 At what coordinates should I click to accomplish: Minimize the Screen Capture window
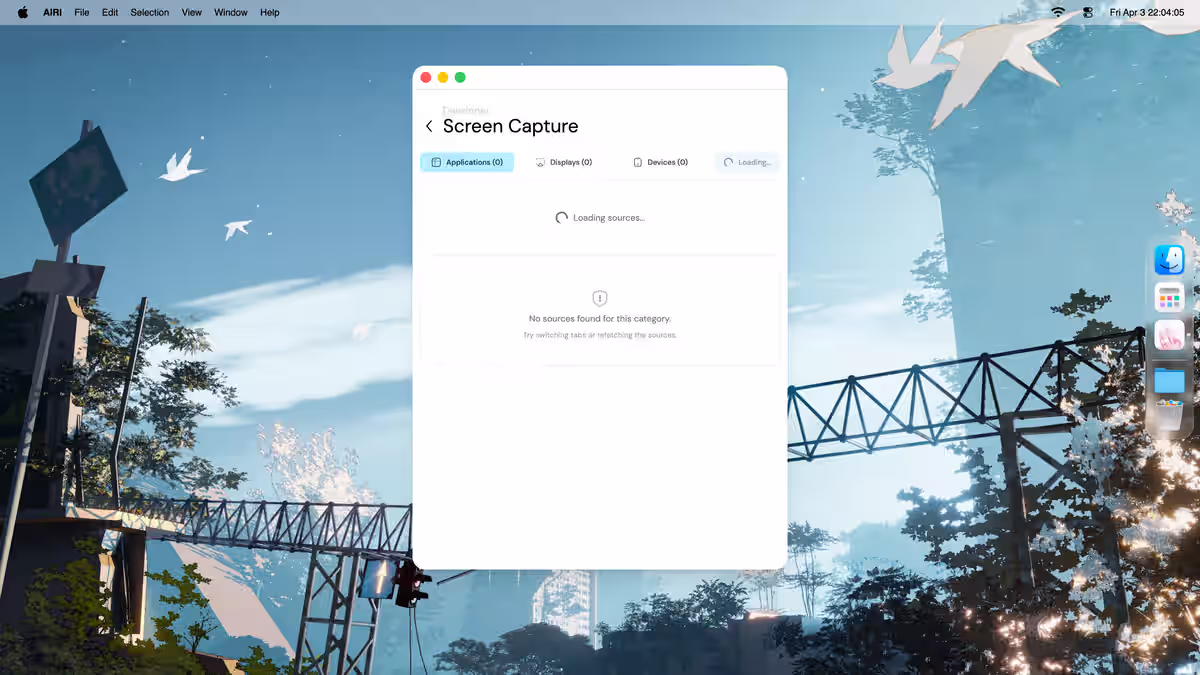pyautogui.click(x=443, y=78)
